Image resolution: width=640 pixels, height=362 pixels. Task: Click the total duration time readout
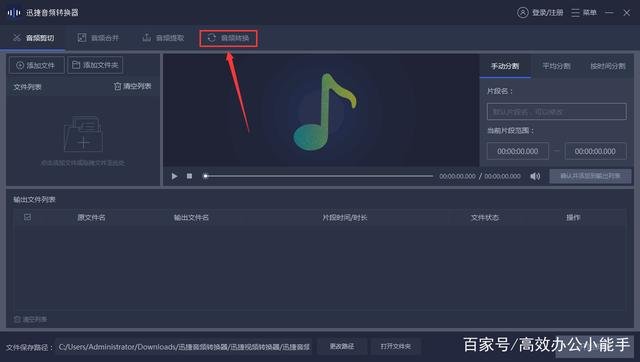(x=502, y=176)
